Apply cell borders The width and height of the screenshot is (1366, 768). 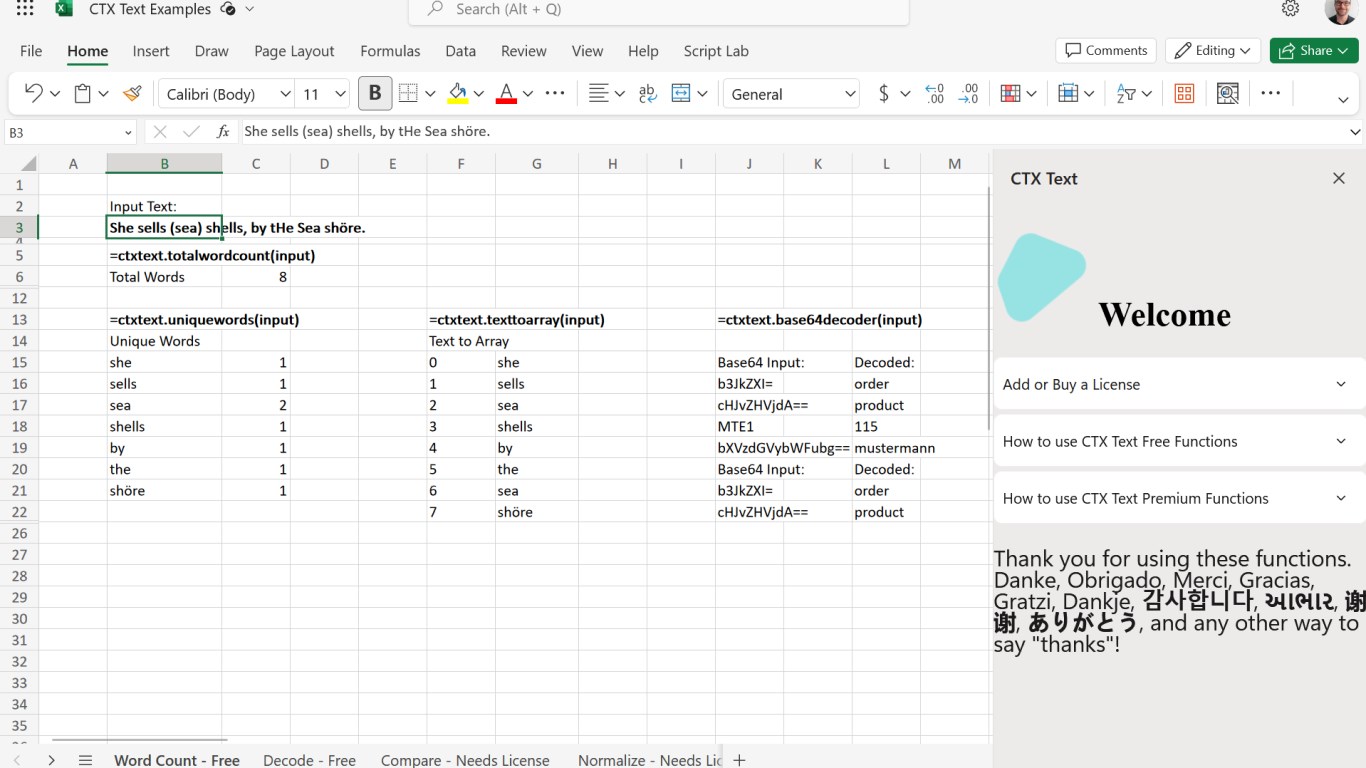[x=408, y=93]
